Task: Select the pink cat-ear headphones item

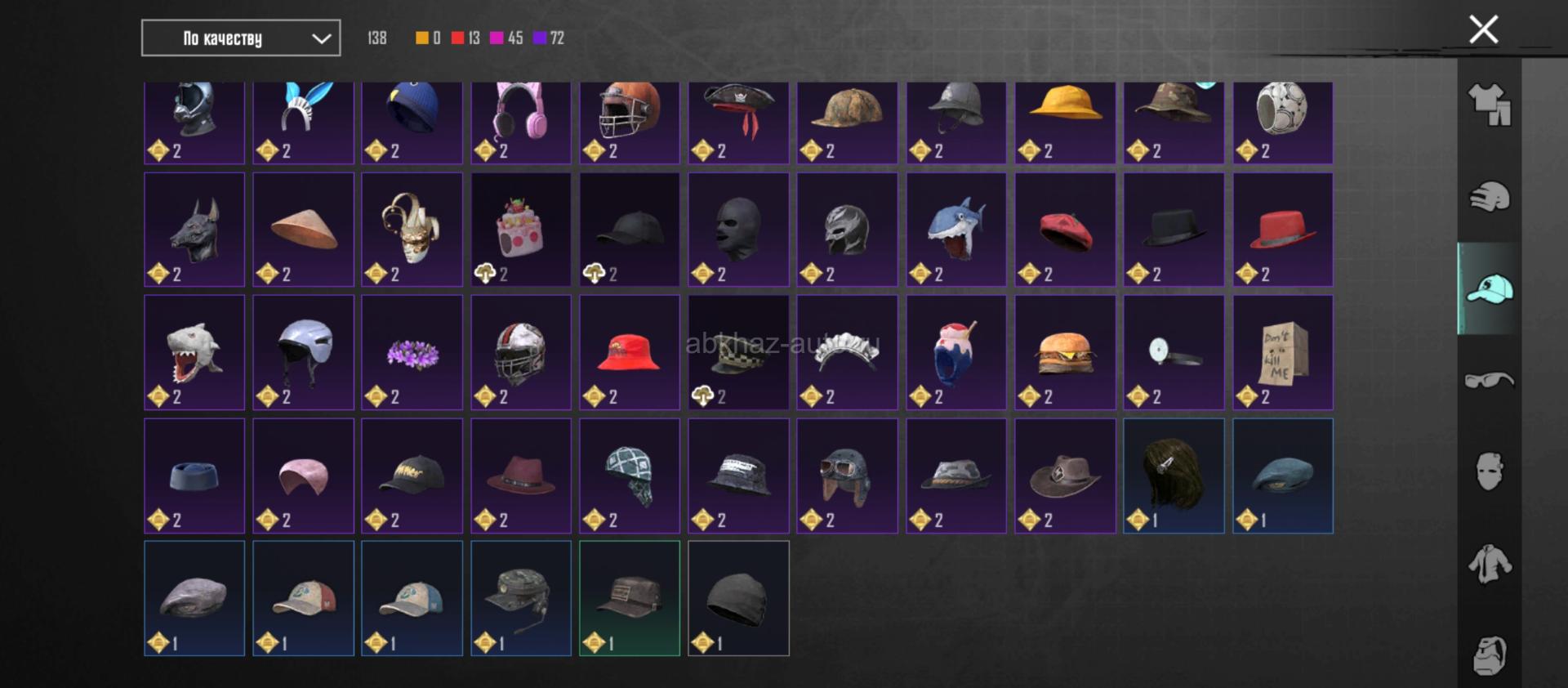Action: click(521, 123)
